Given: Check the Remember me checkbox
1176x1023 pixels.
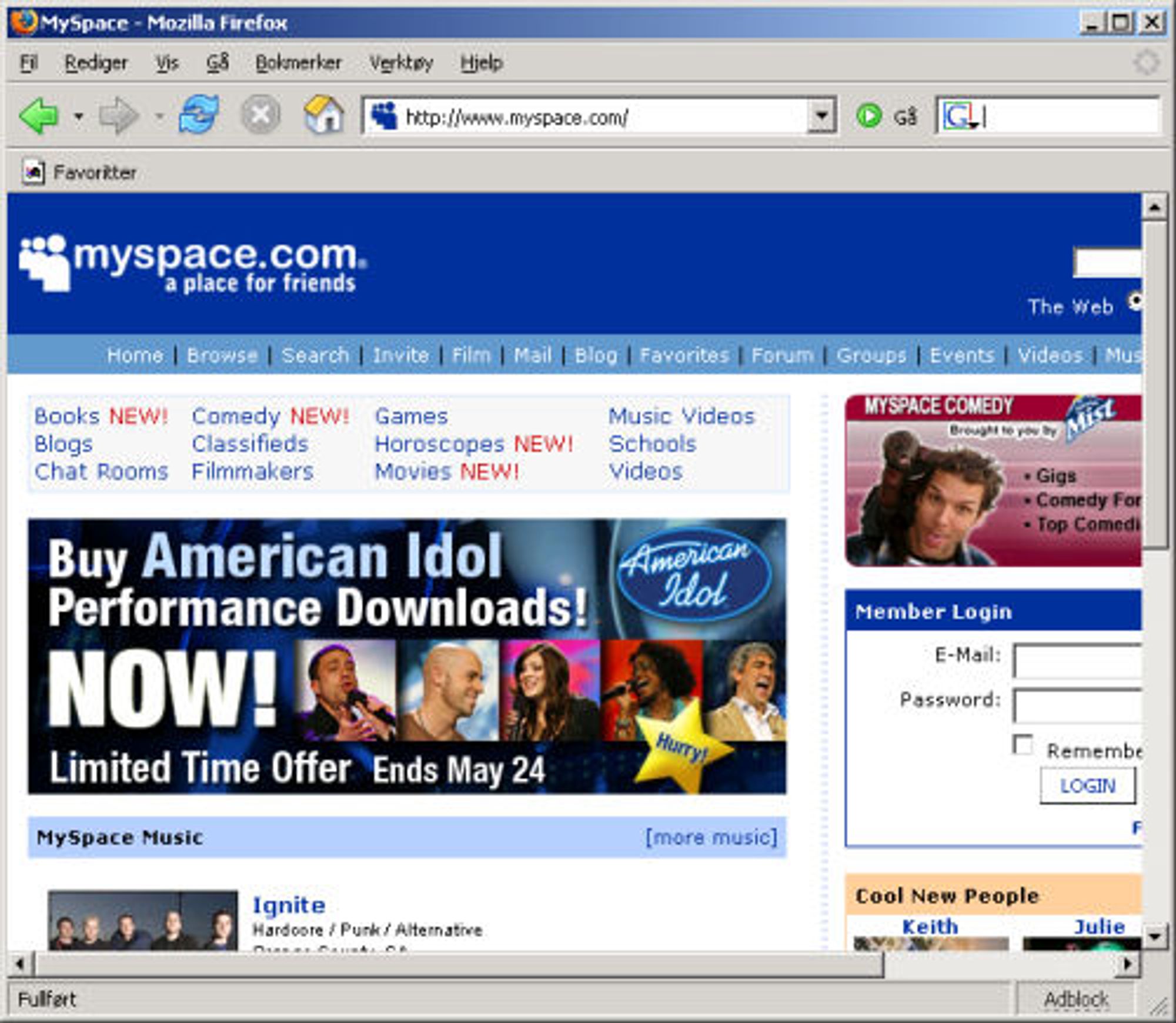Looking at the screenshot, I should point(1023,744).
